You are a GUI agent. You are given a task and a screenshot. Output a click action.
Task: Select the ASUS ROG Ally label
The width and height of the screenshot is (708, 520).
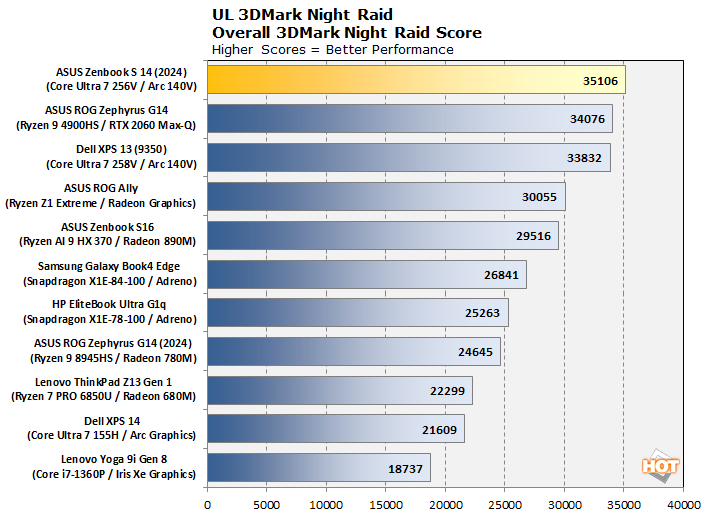[x=101, y=188]
